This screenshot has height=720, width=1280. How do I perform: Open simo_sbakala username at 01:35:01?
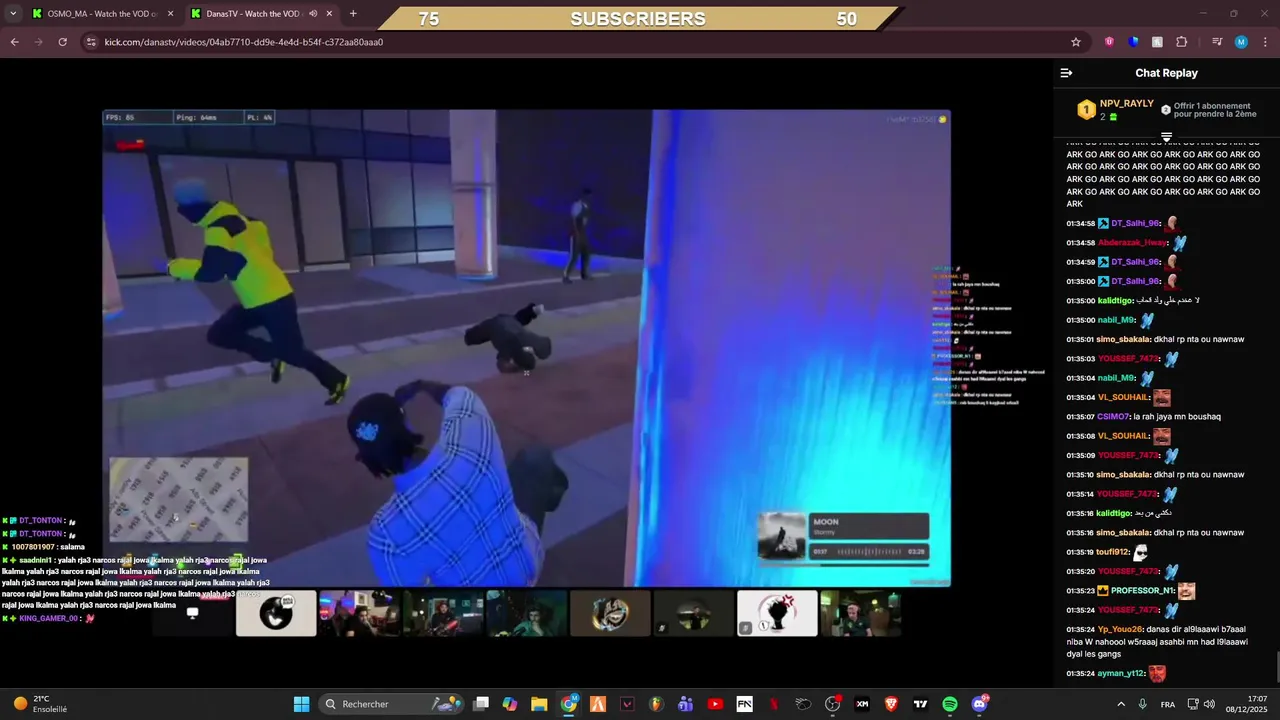coord(1123,339)
